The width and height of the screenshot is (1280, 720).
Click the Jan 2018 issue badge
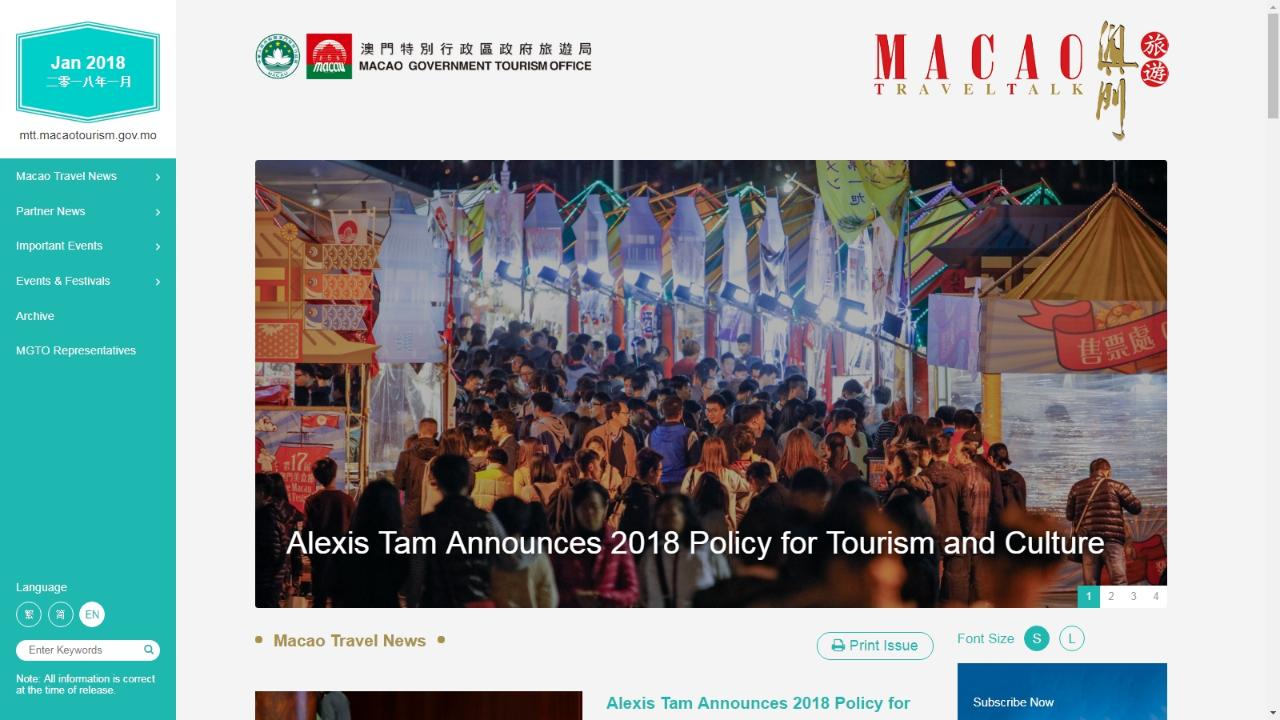88,72
